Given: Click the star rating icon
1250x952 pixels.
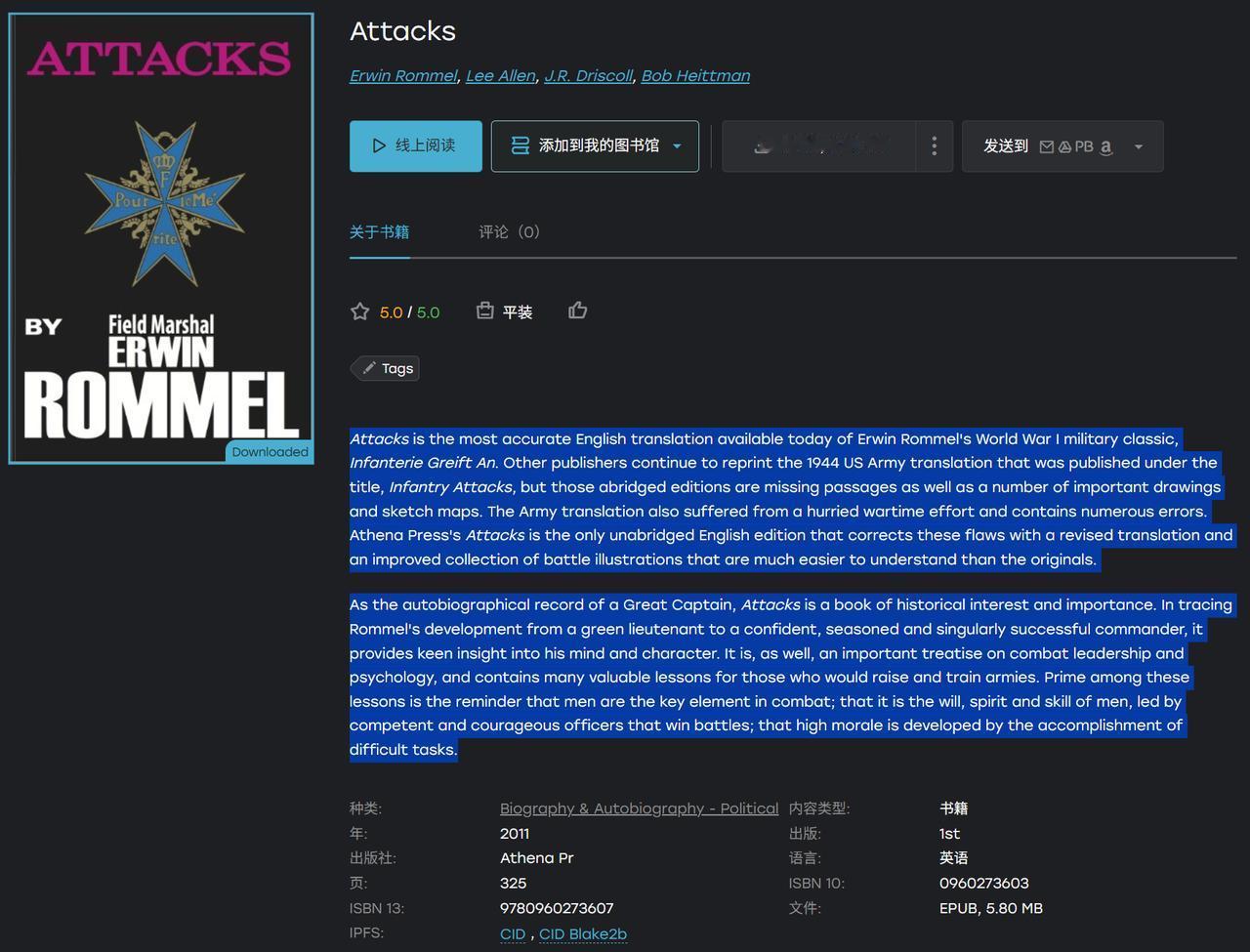Looking at the screenshot, I should [360, 311].
